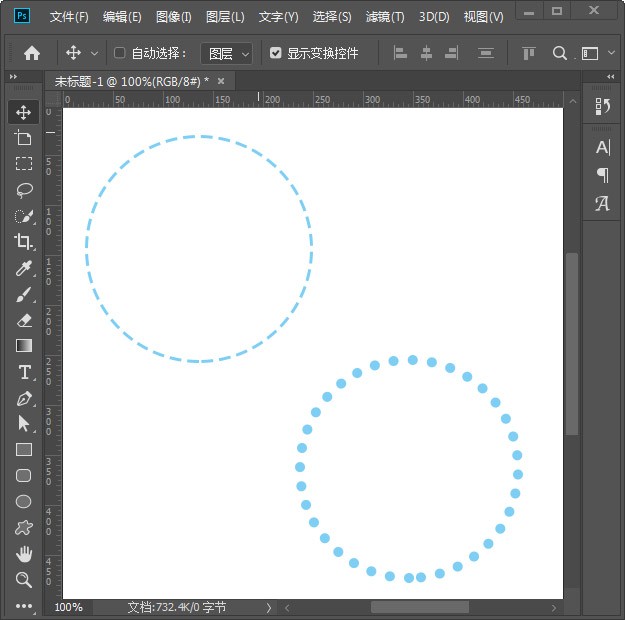Select the Brush tool

(x=24, y=295)
